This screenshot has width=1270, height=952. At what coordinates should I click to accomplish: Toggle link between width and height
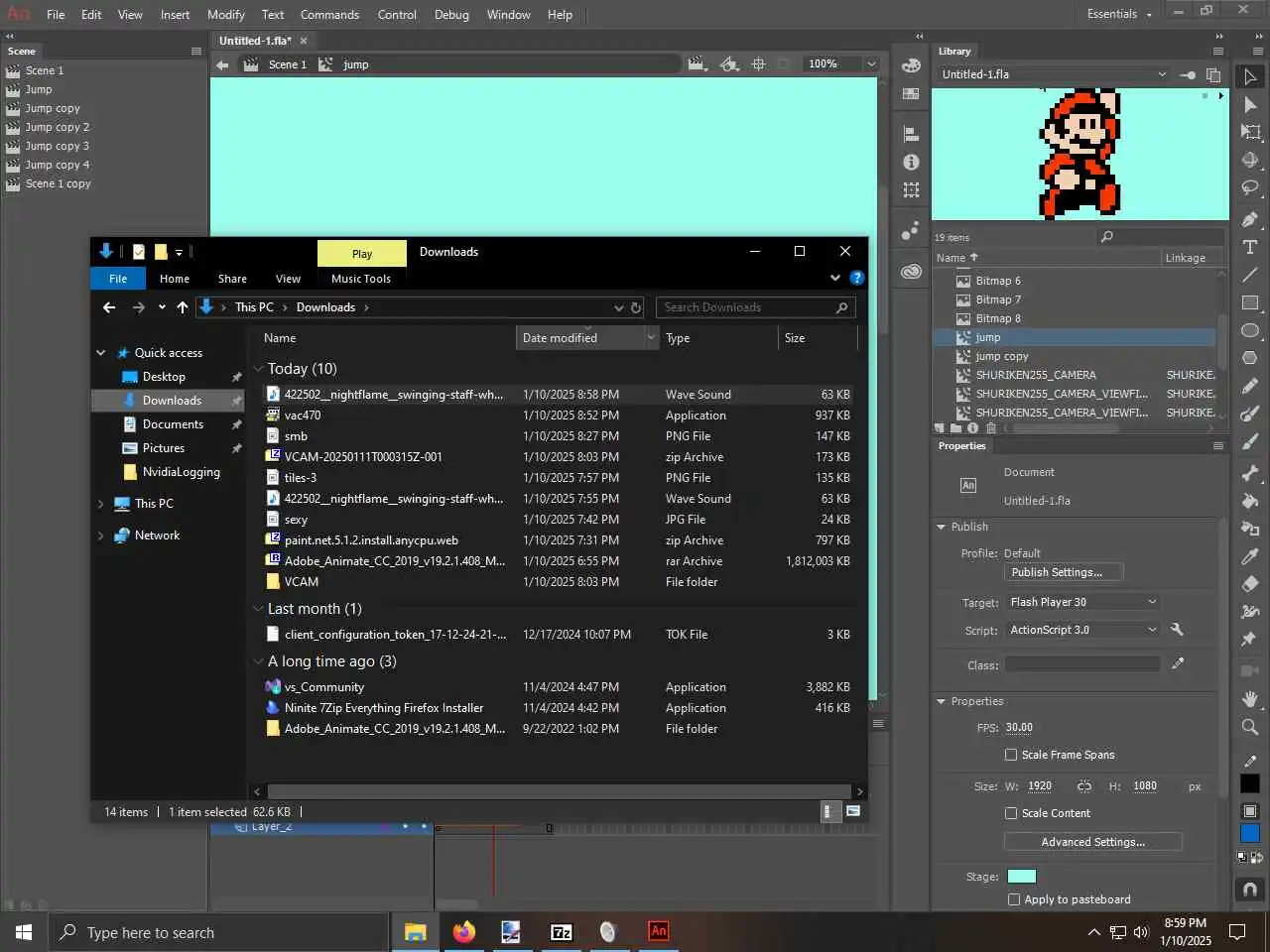[x=1084, y=786]
